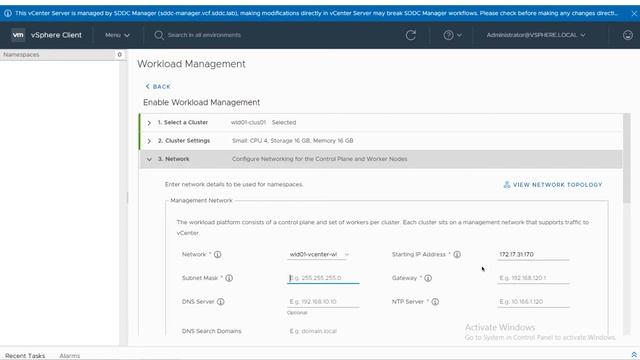Open the Network selection dropdown
The image size is (640, 360).
pos(318,254)
